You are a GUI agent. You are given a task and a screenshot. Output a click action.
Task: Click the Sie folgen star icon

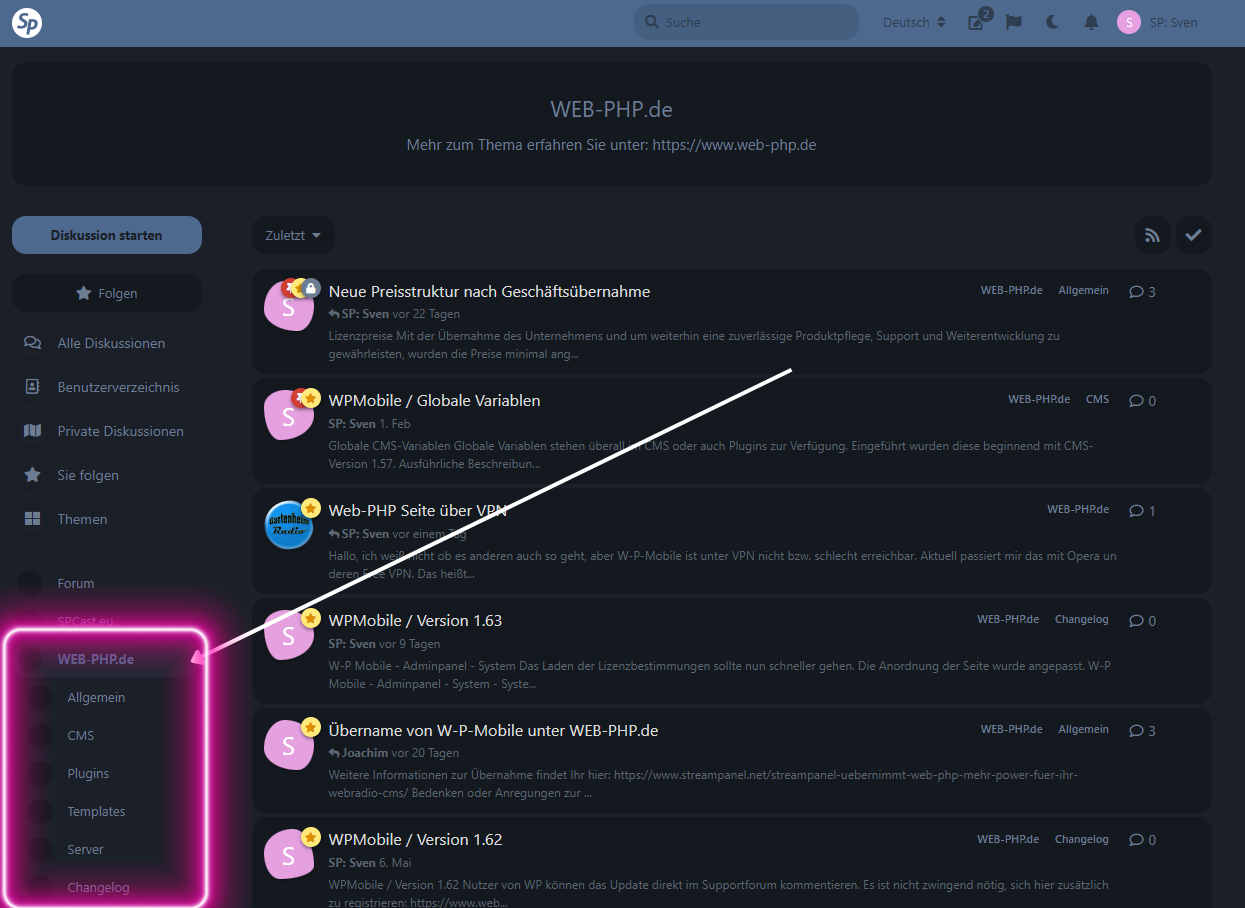[x=33, y=475]
